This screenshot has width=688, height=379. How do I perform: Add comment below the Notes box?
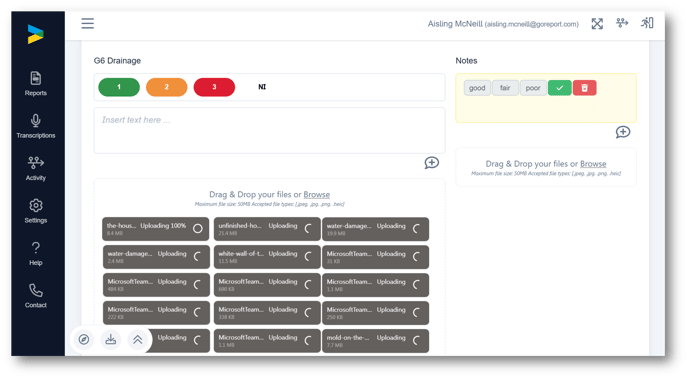click(x=623, y=132)
